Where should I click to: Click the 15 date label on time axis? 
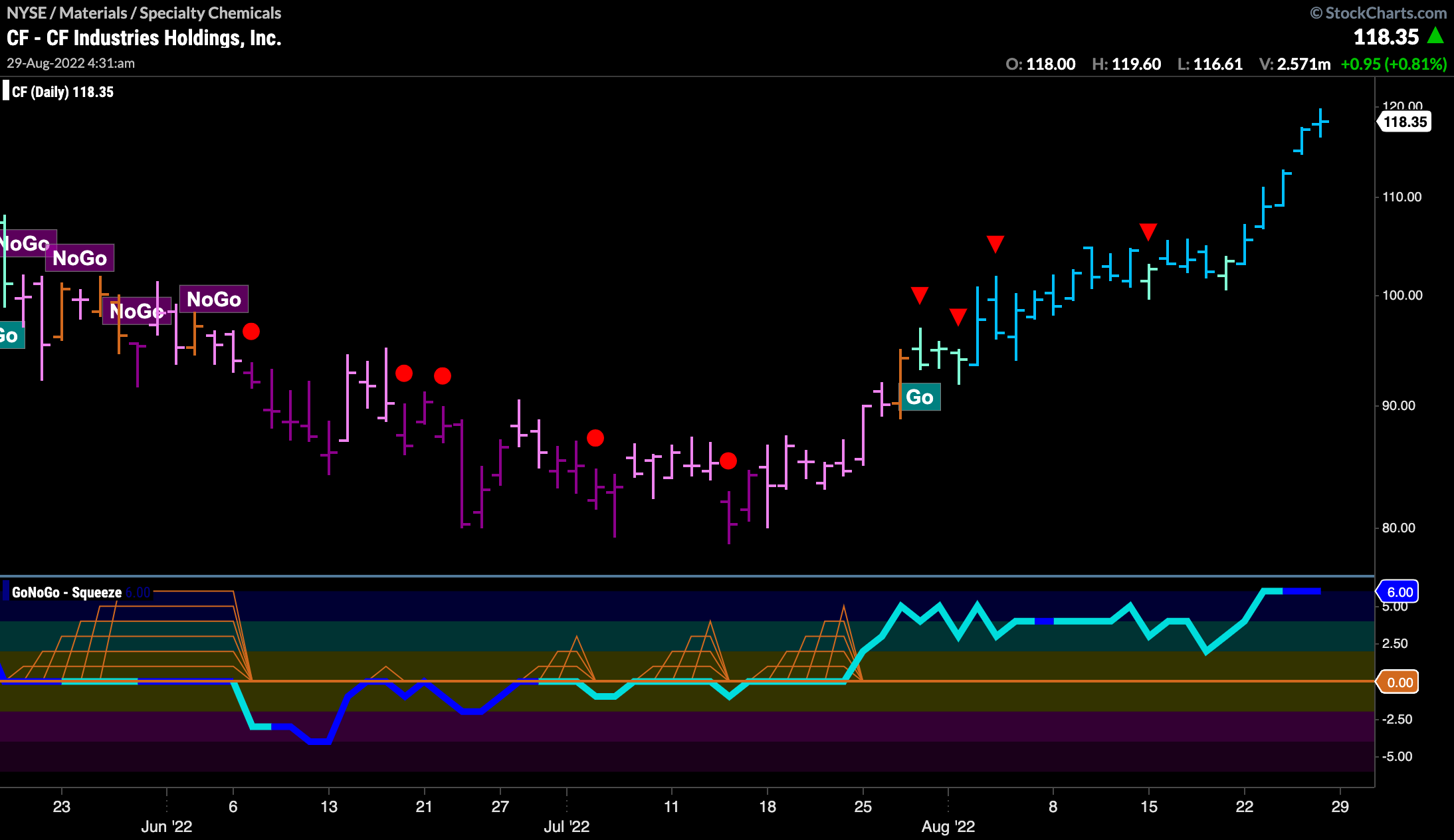1149,807
